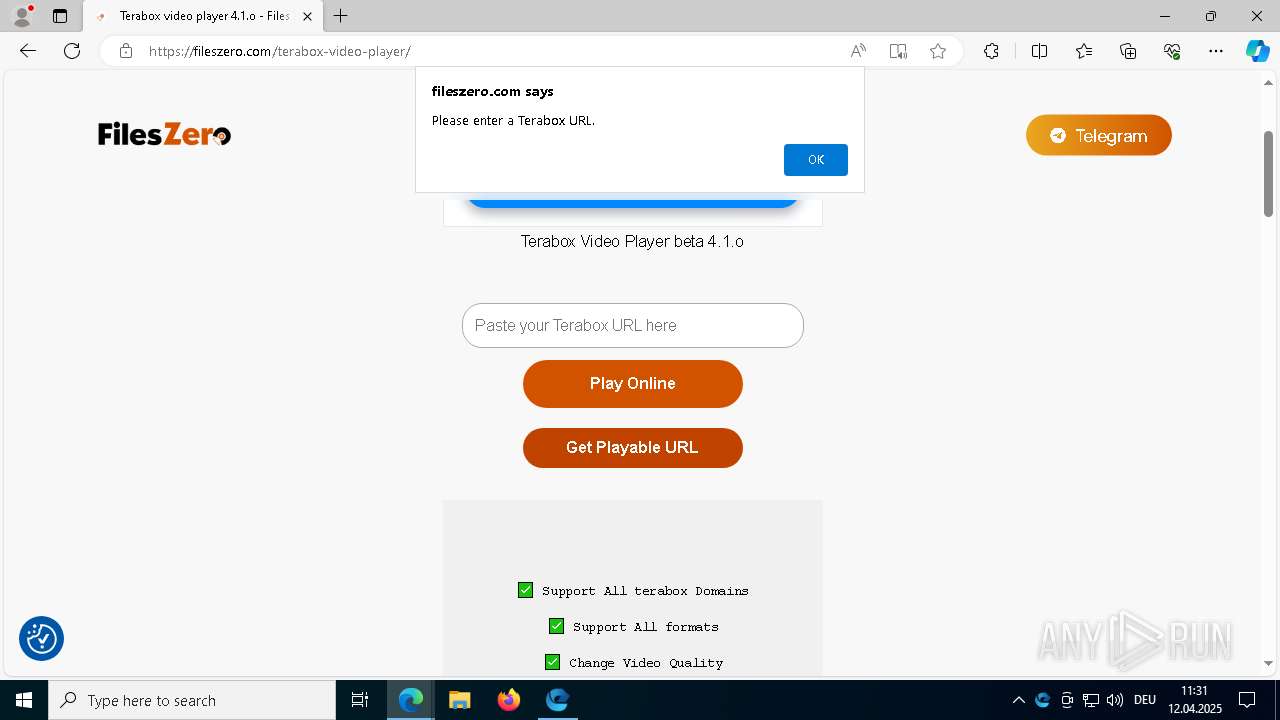Click the Support All terabox Domains checkmark
This screenshot has height=720, width=1280.
click(x=525, y=590)
